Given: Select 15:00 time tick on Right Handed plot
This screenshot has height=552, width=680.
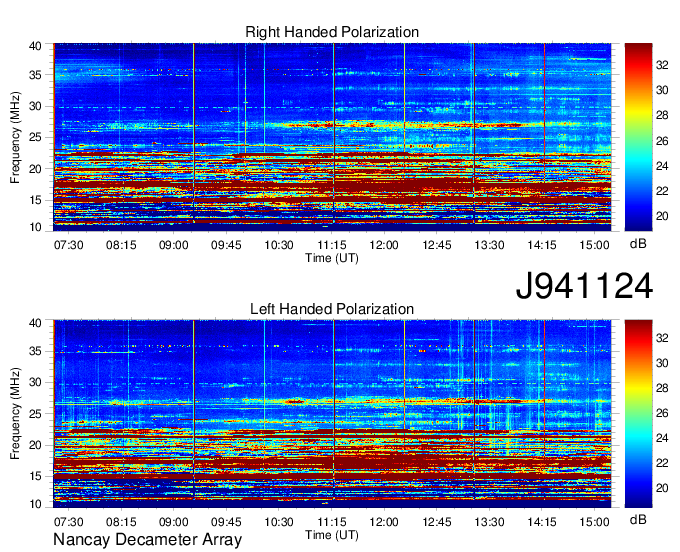Looking at the screenshot, I should click(x=595, y=245).
